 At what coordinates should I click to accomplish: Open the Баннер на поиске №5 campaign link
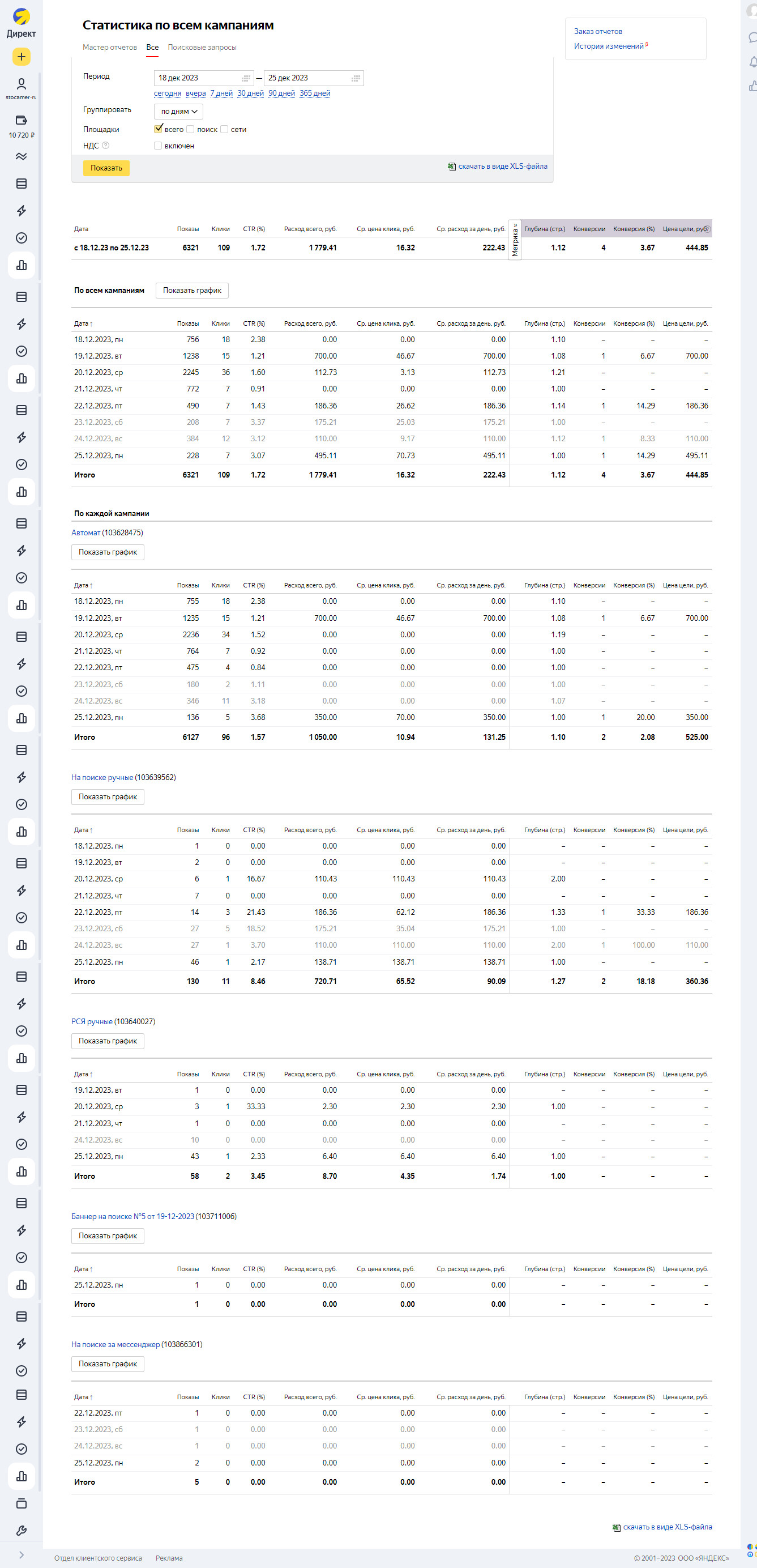[132, 1216]
